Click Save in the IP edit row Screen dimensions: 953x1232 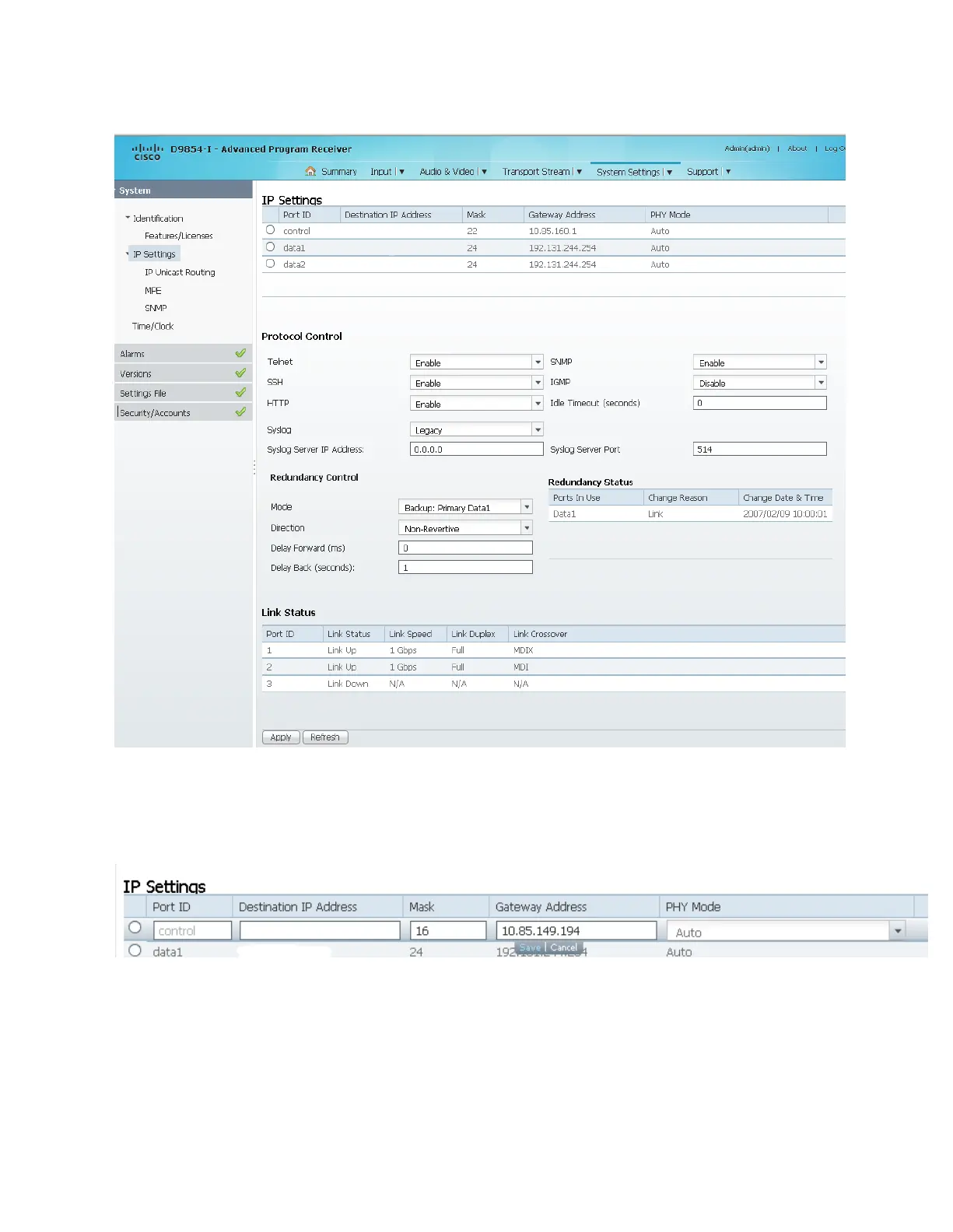pos(530,947)
